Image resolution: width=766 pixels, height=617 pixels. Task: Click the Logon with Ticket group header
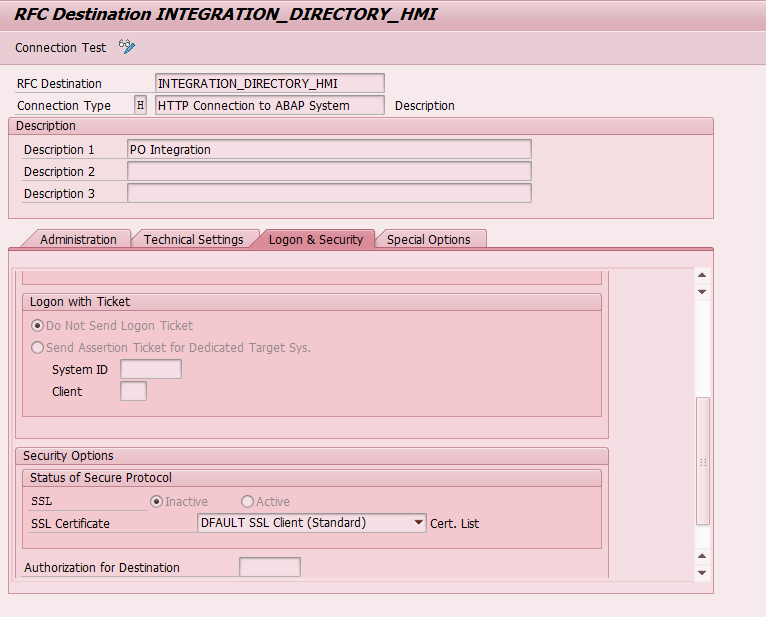312,302
